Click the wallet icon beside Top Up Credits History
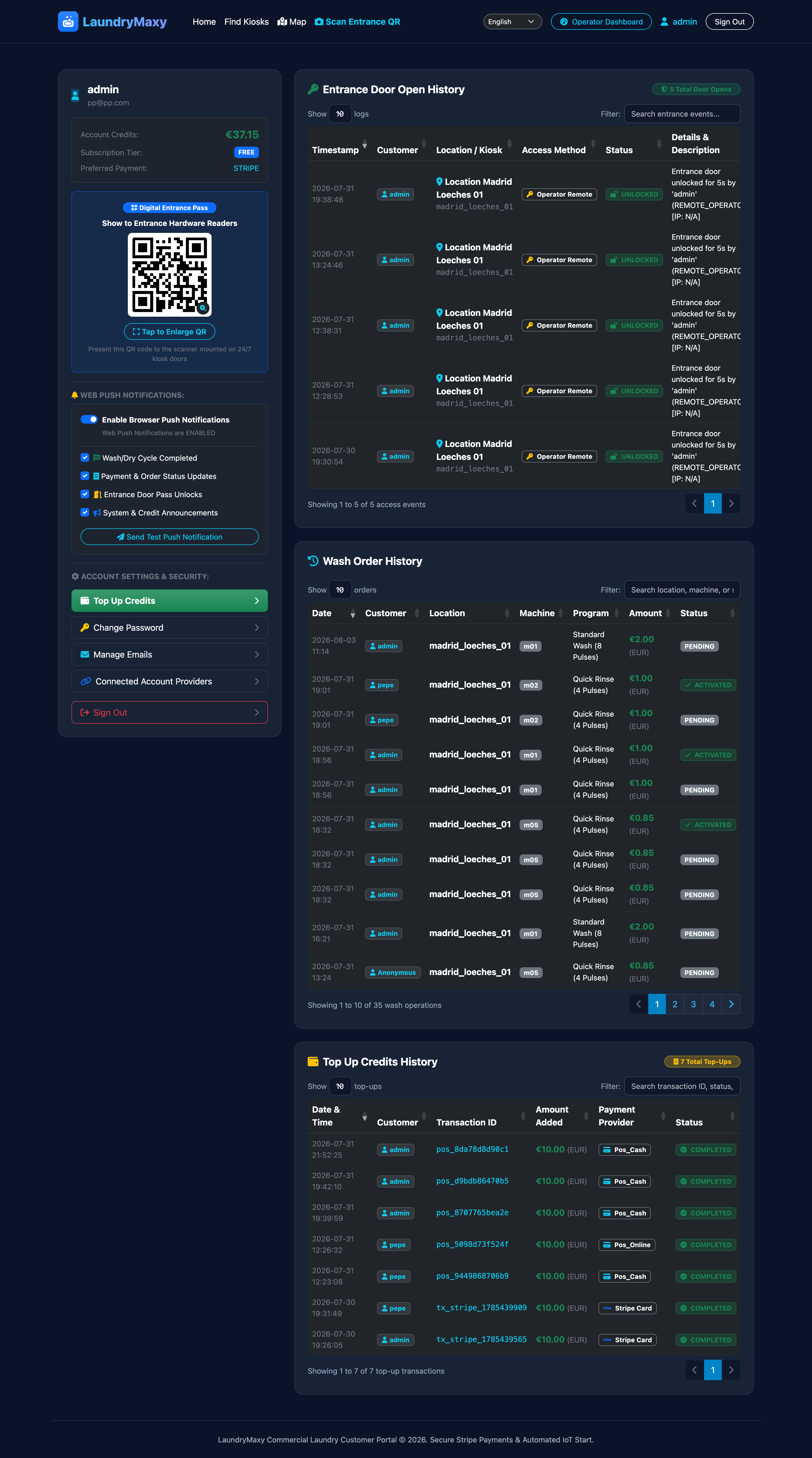 [x=313, y=1062]
